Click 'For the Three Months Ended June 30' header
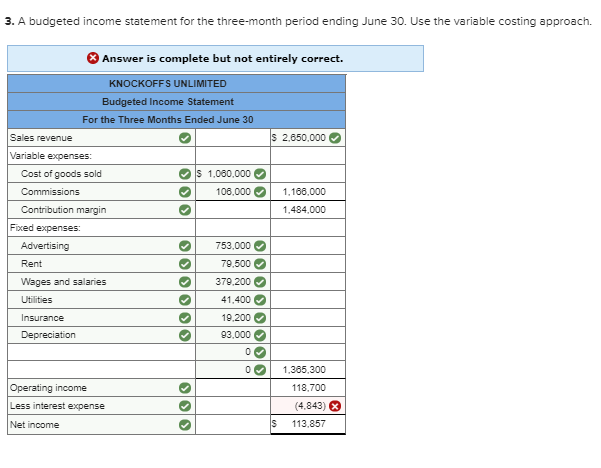Image resolution: width=601 pixels, height=468 pixels. (x=176, y=120)
